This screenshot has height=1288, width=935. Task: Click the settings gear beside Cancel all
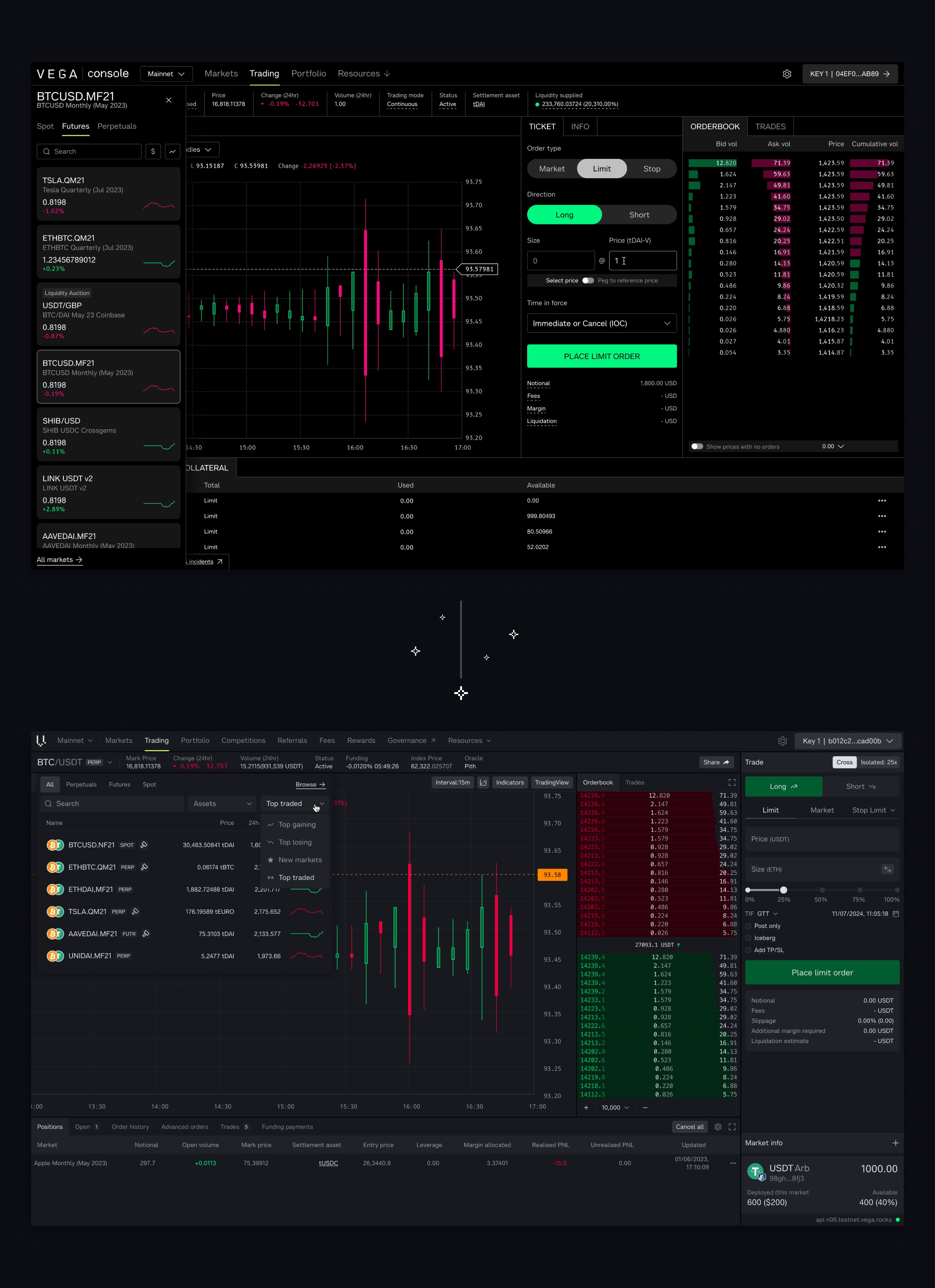point(718,1127)
